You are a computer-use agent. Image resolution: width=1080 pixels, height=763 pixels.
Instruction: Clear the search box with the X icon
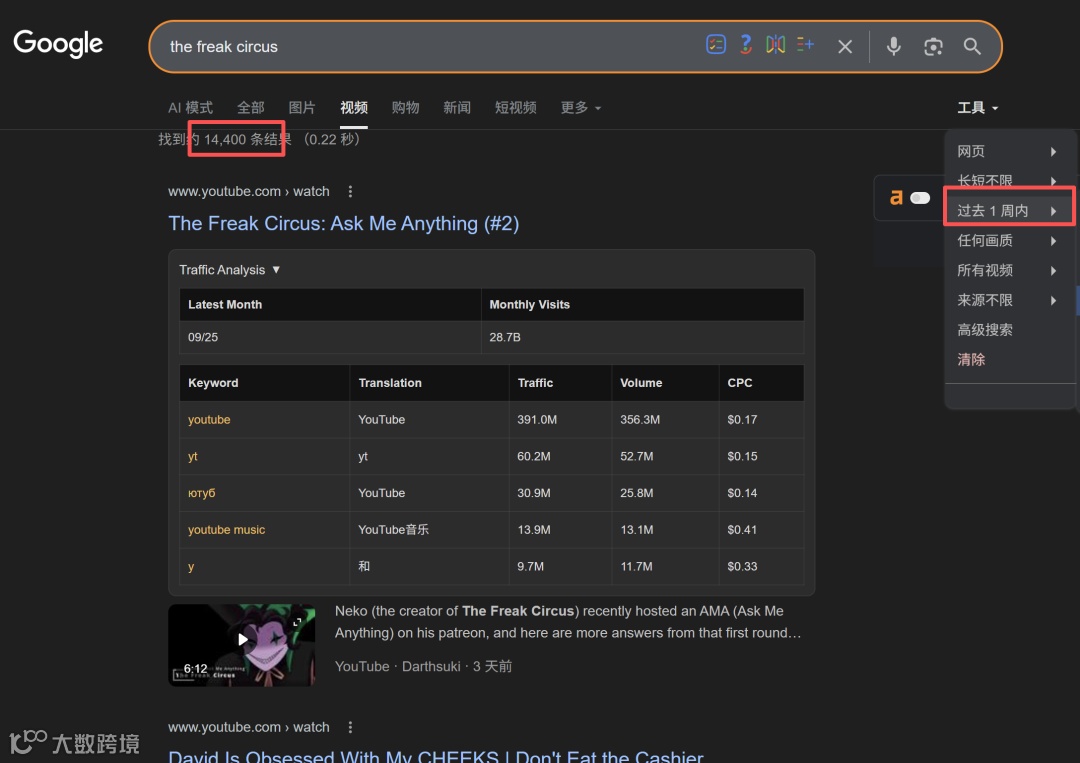[x=845, y=46]
